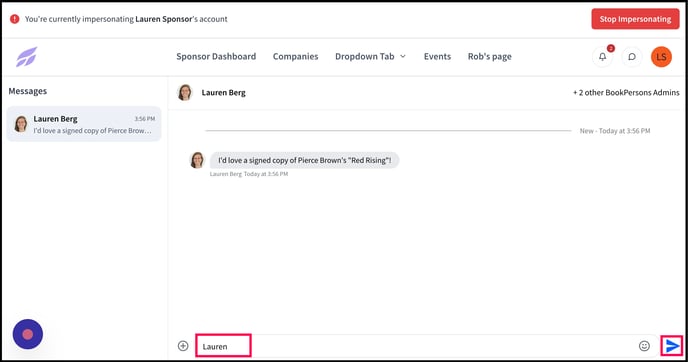688x362 pixels.
Task: Click the plus attachment icon
Action: click(x=183, y=346)
